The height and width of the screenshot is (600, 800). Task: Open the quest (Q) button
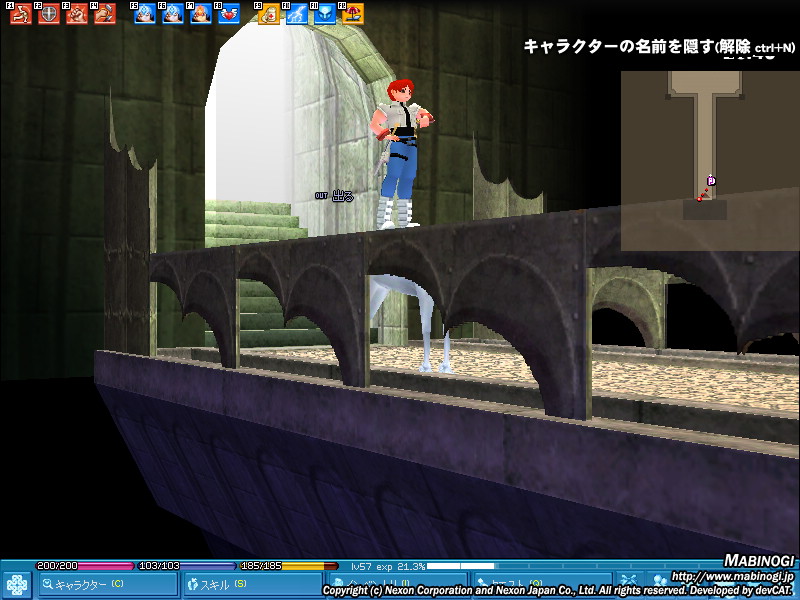coord(542,585)
